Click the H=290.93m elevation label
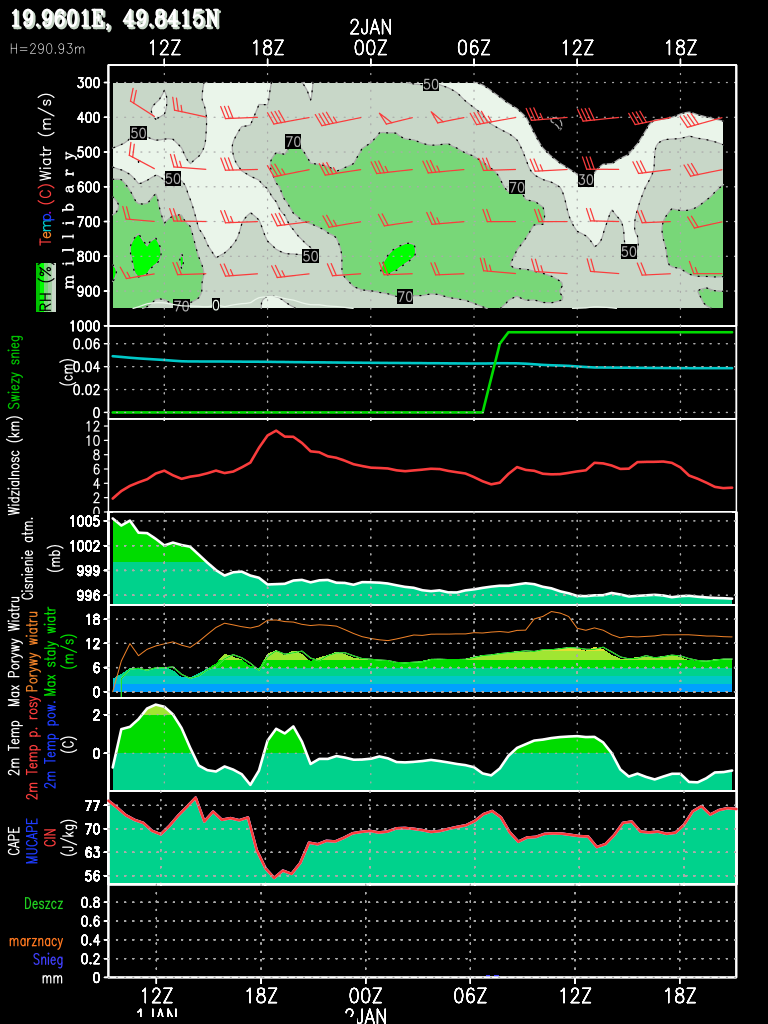Screen dimensions: 768x1024 [x=48, y=48]
